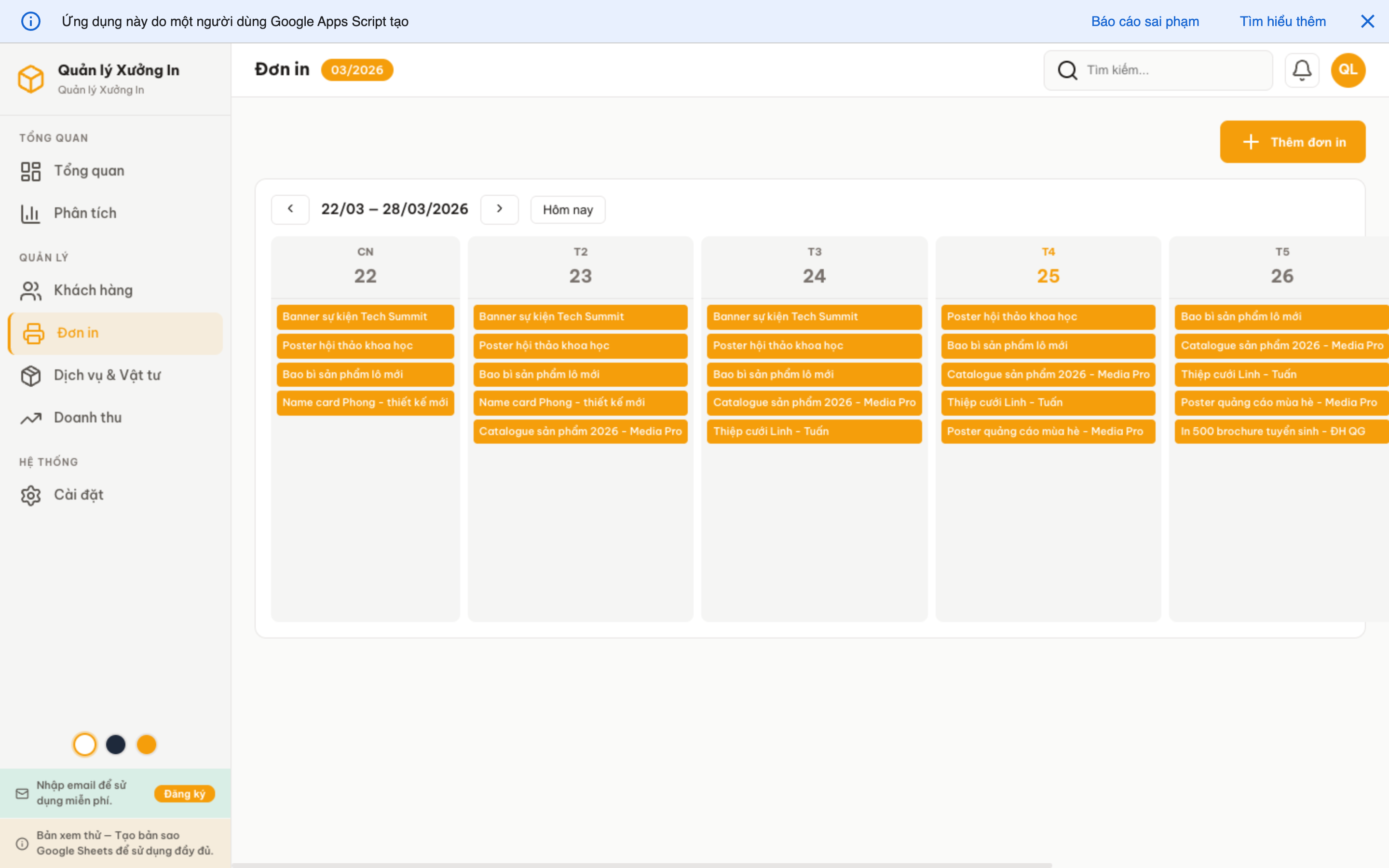Viewport: 1389px width, 868px height.
Task: Click the Dịch vụ & Vật tư box icon
Action: coord(30,376)
